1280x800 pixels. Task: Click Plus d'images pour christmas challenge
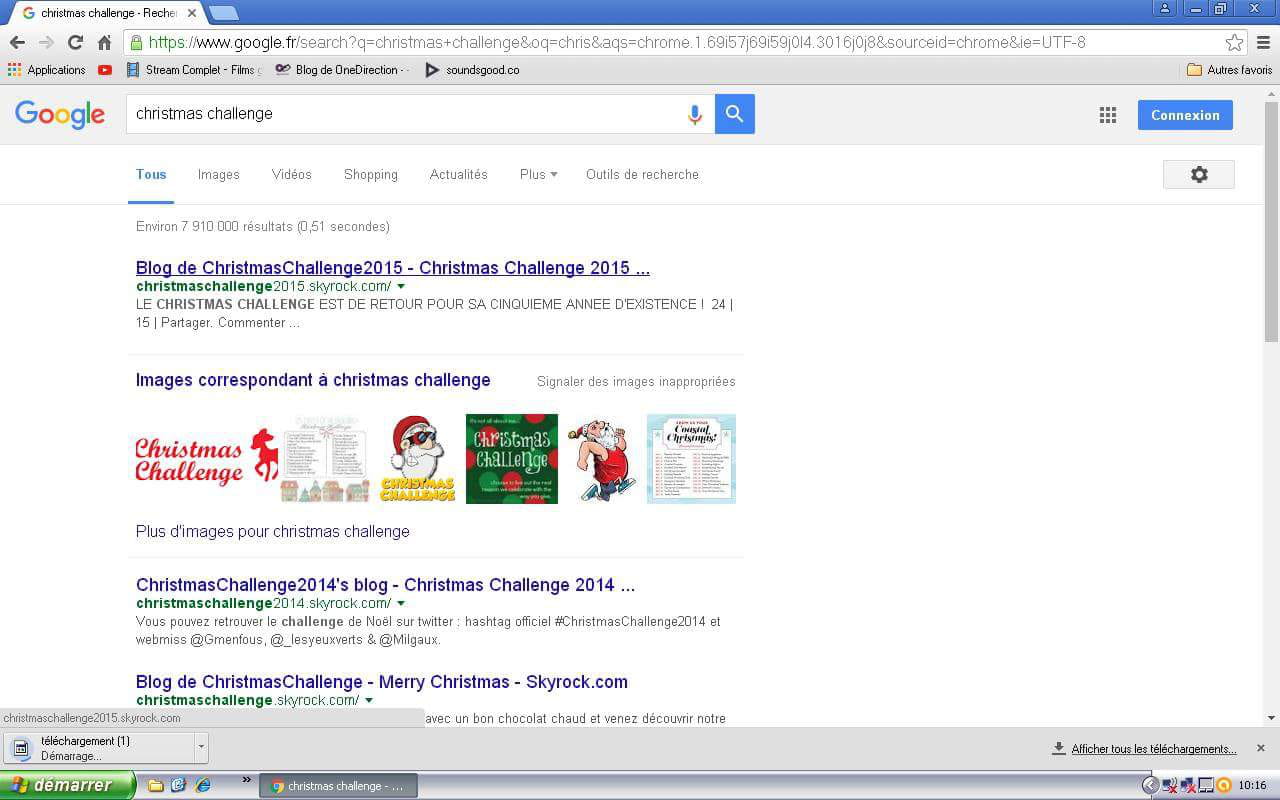(273, 531)
